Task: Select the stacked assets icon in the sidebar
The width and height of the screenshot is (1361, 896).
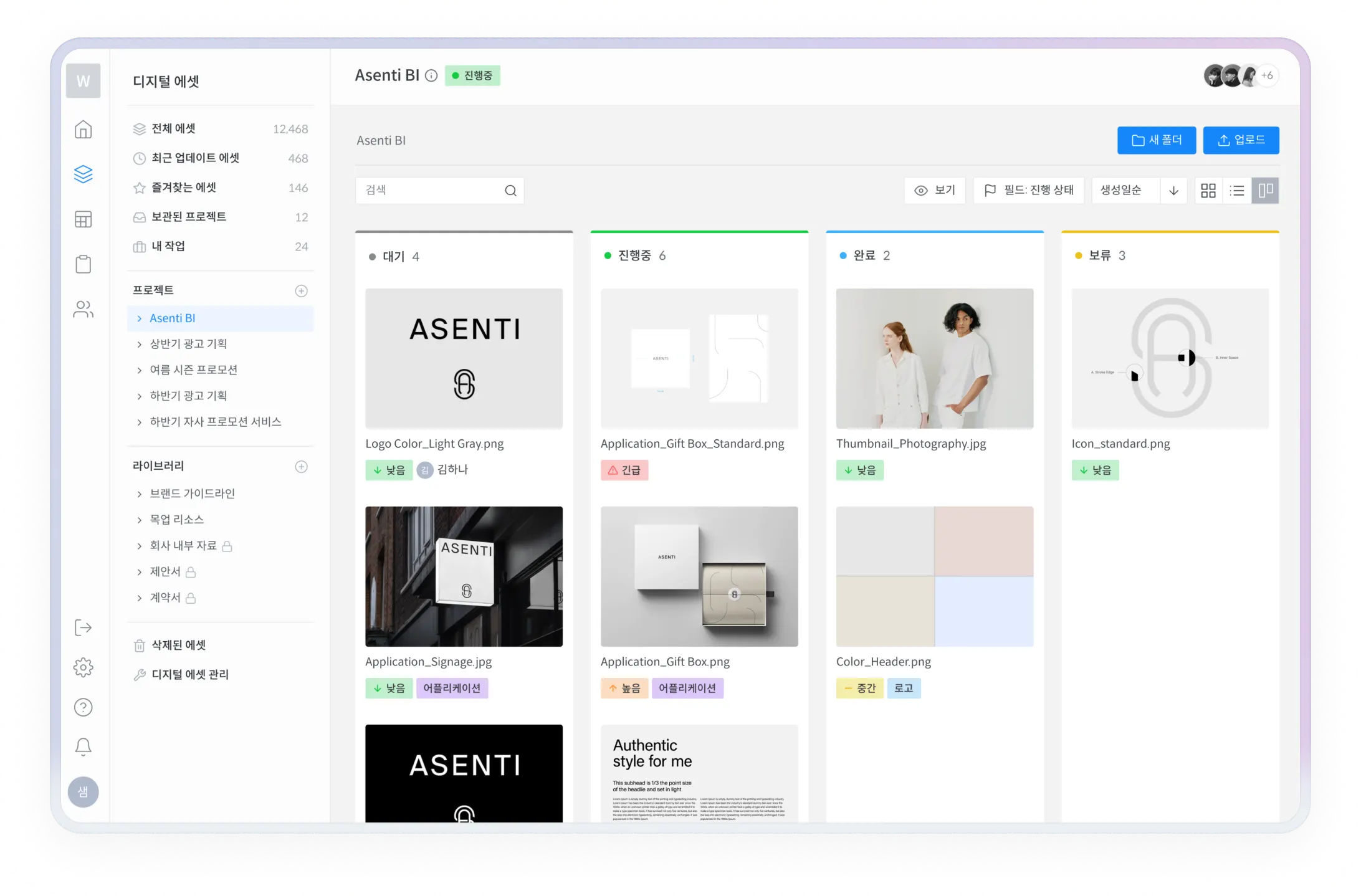Action: (83, 174)
